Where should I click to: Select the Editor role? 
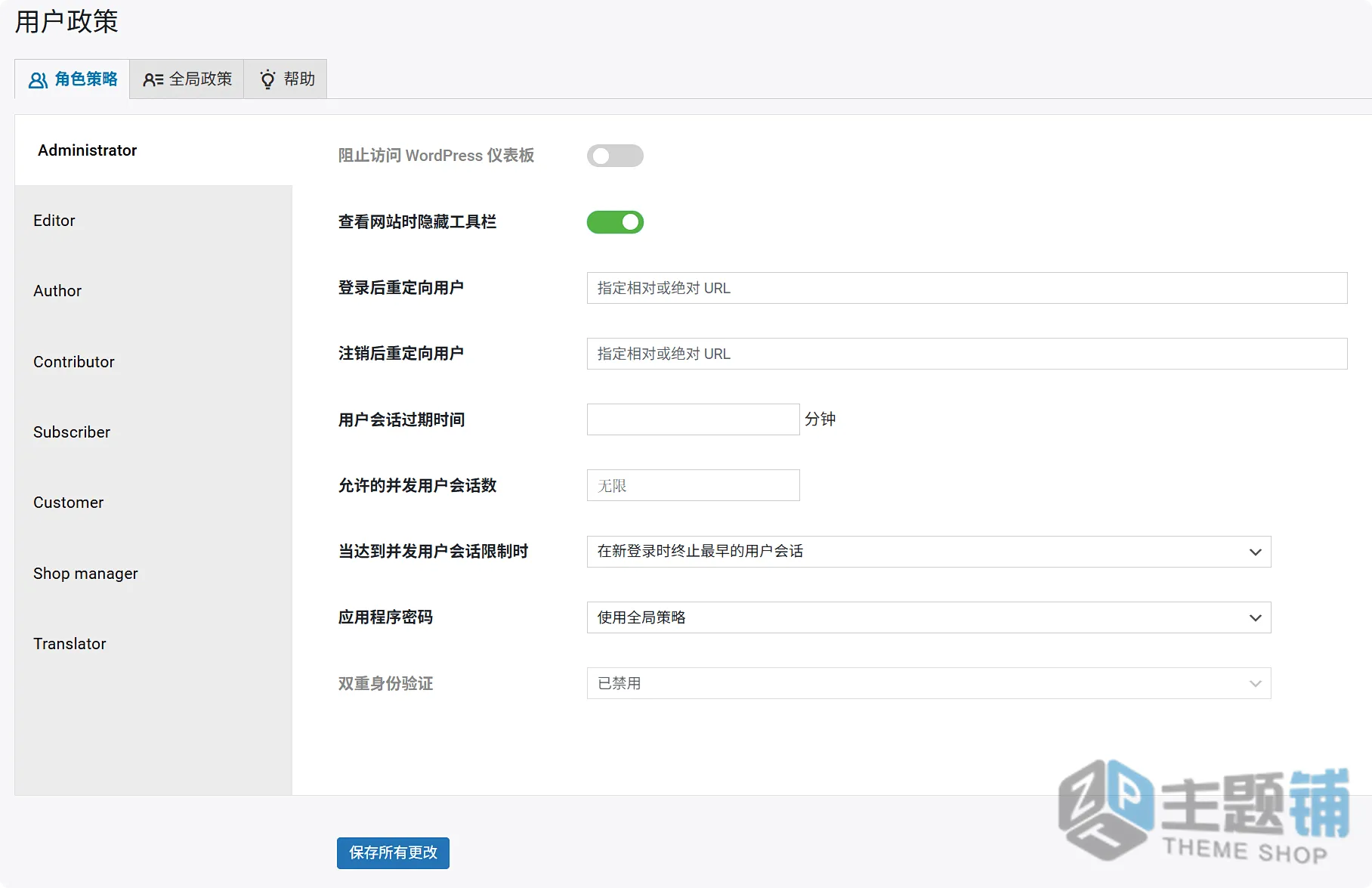point(153,221)
